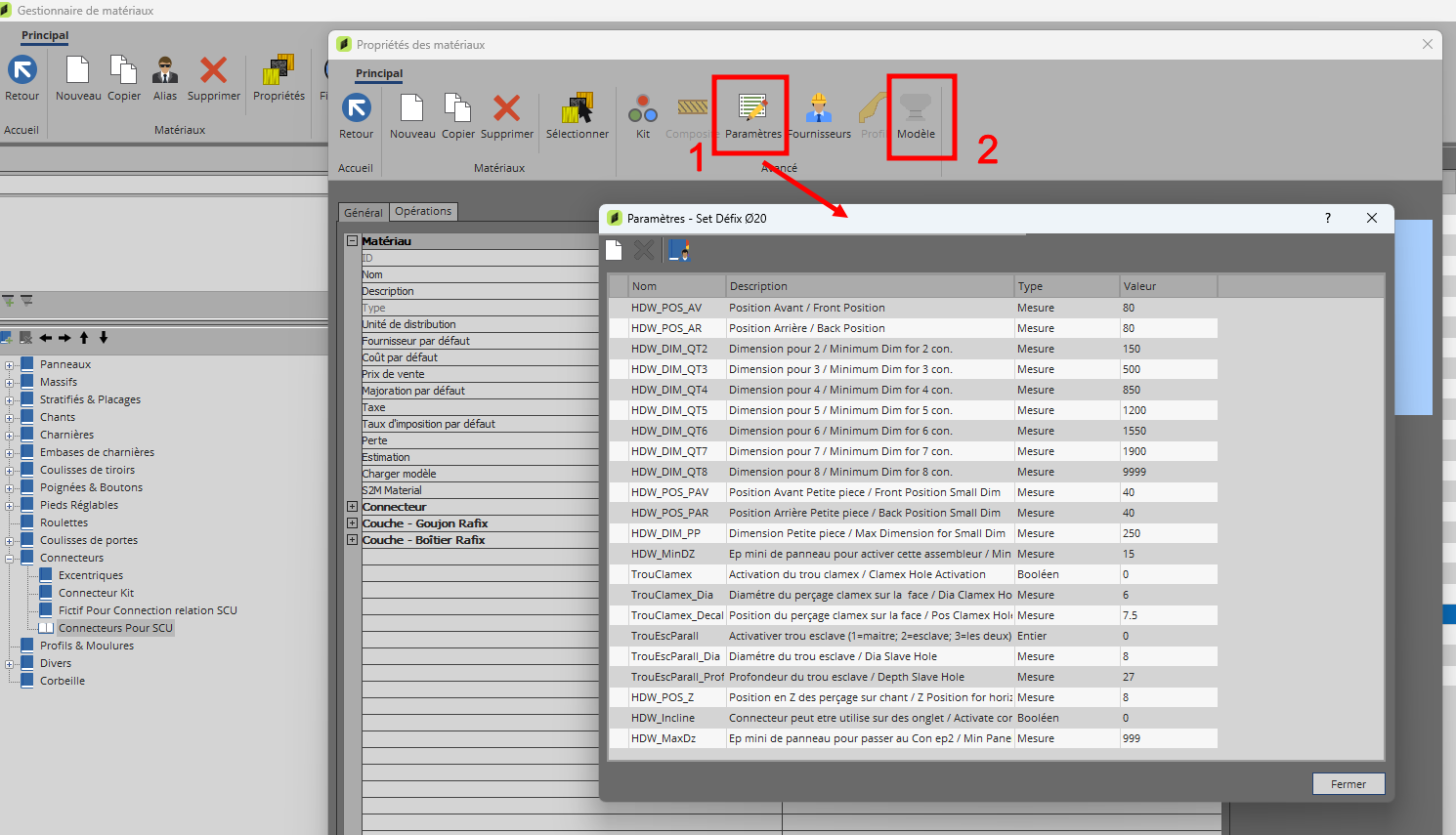Open Propriétés from the Gestionnaire de matériaux ribbon
Image resolution: width=1456 pixels, height=835 pixels.
coord(278,79)
